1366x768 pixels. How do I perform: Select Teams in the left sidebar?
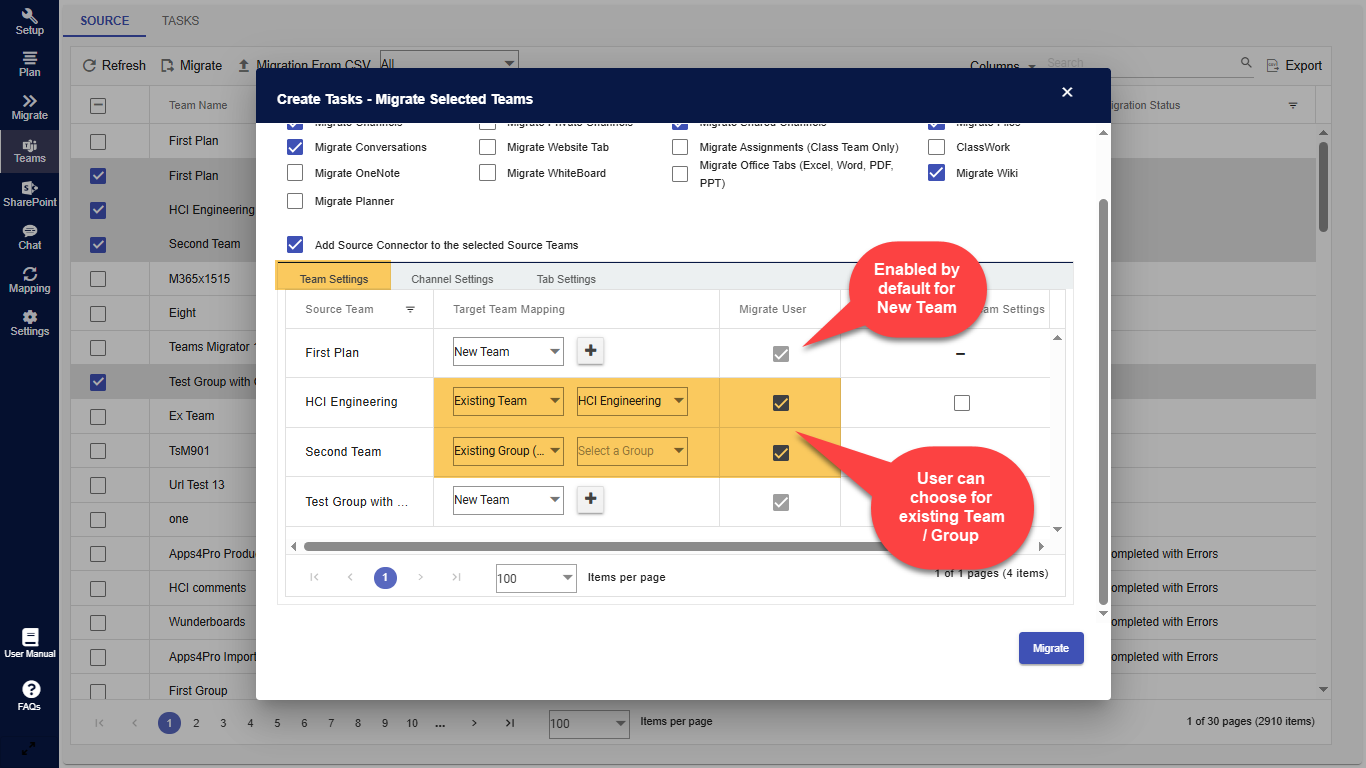point(30,151)
